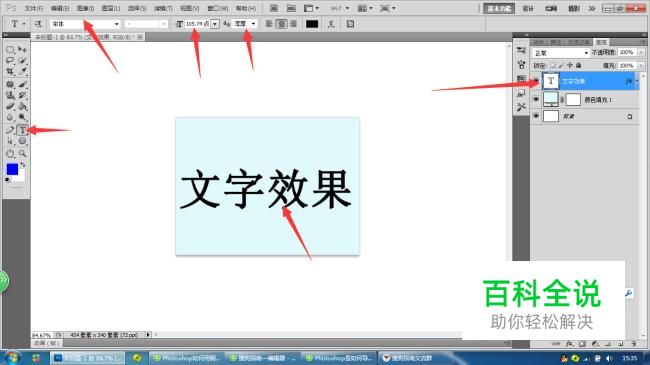
Task: Show more workspaces with the chevron
Action: coord(592,8)
